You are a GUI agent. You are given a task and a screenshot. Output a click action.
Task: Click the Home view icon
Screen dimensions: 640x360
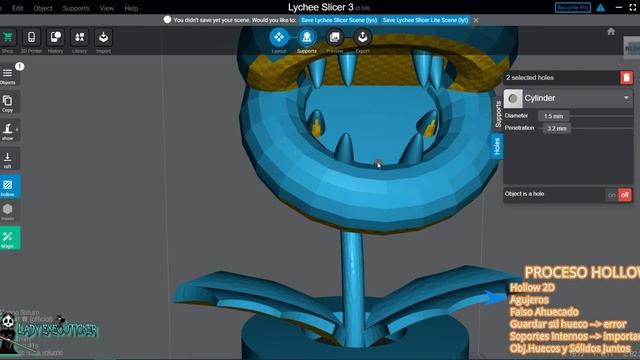coord(611,31)
